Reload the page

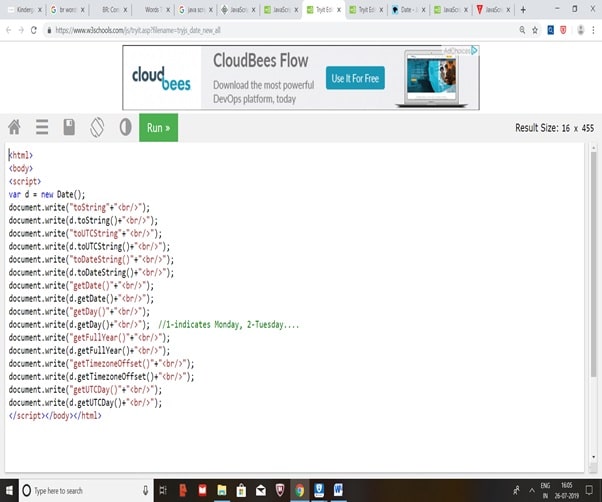[34, 30]
